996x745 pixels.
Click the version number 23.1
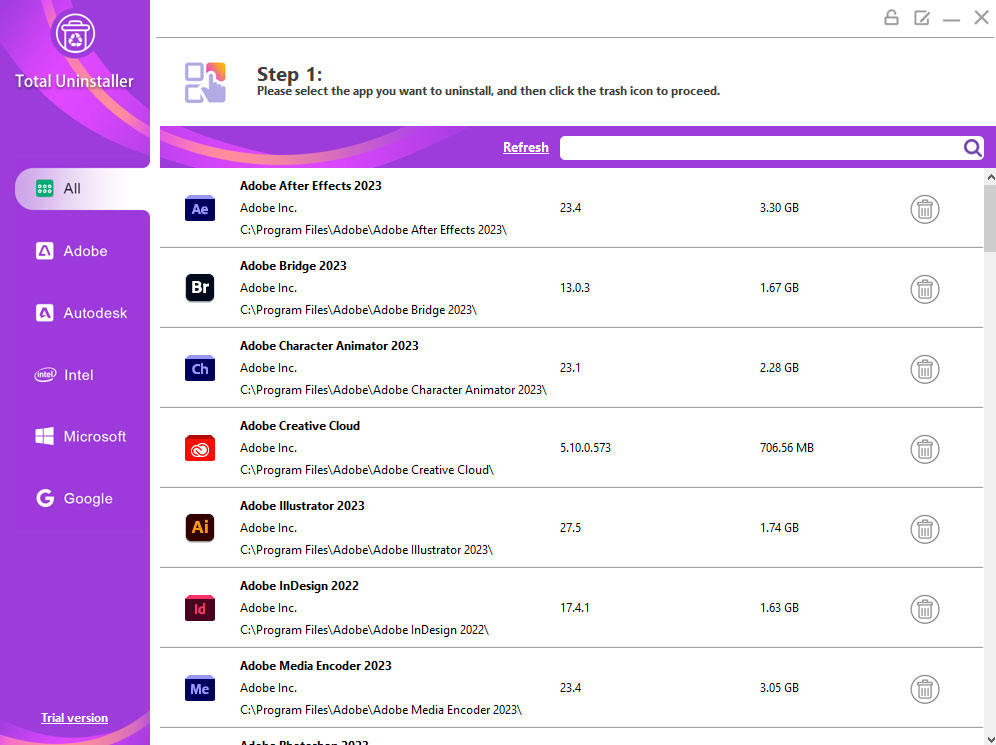coord(570,368)
